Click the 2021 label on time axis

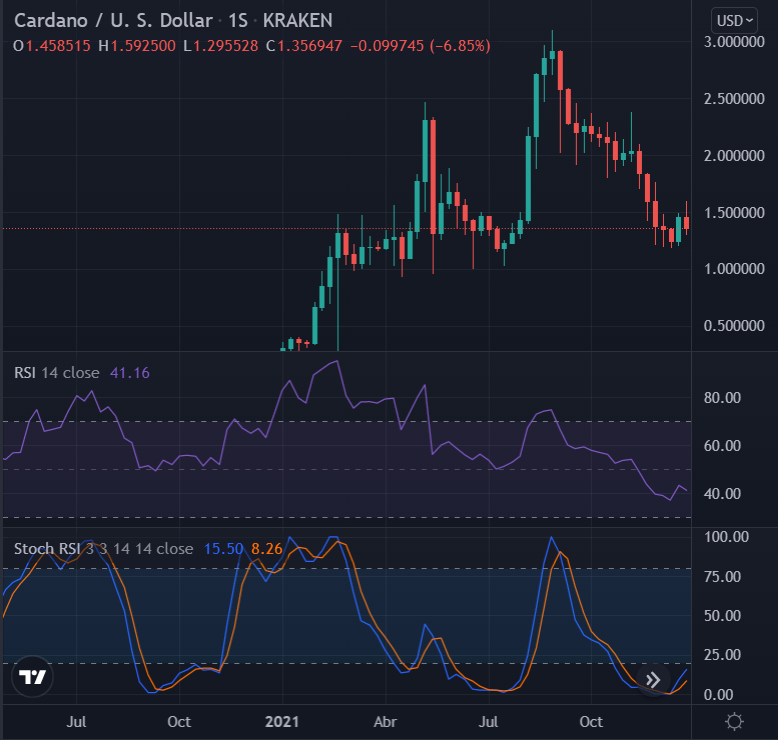[282, 722]
